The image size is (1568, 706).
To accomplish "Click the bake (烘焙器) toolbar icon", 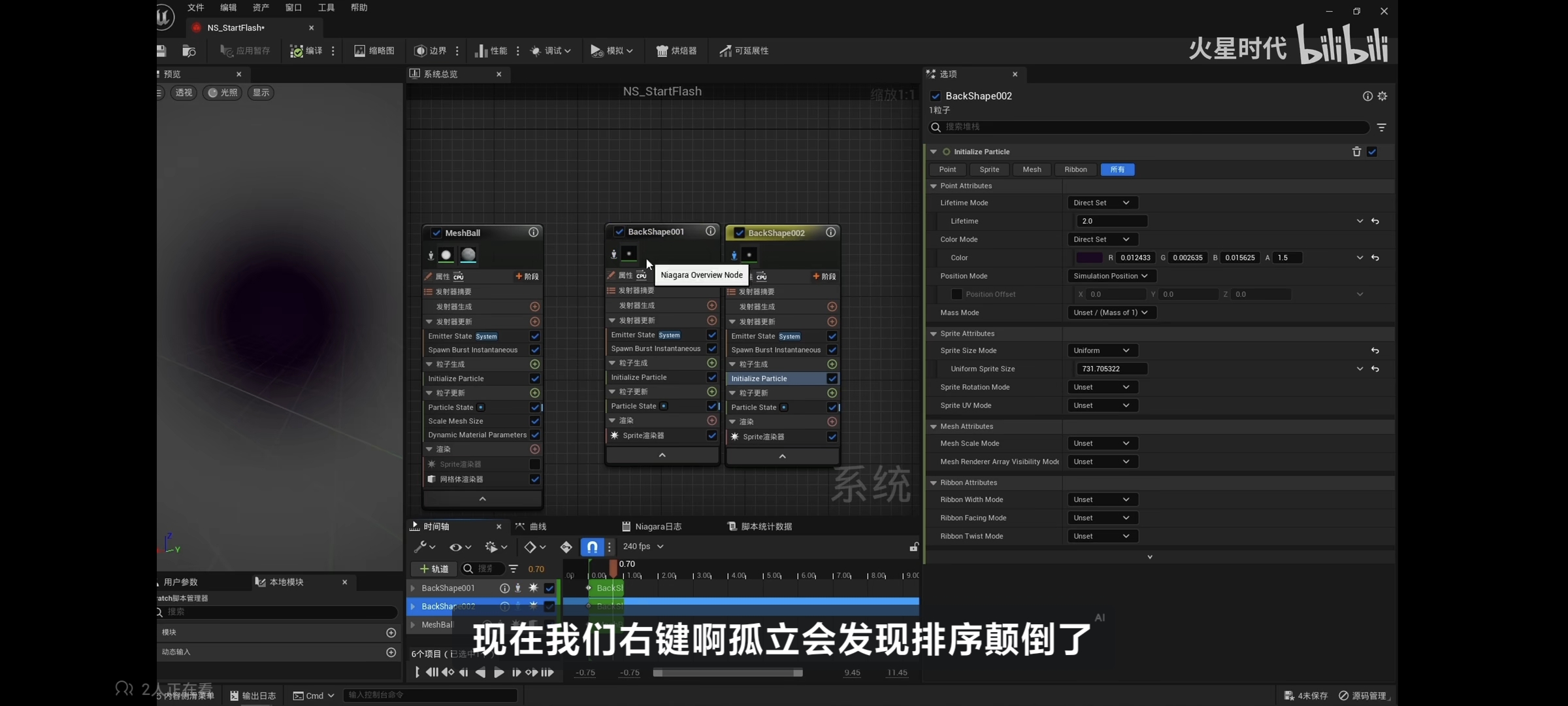I will pos(662,51).
